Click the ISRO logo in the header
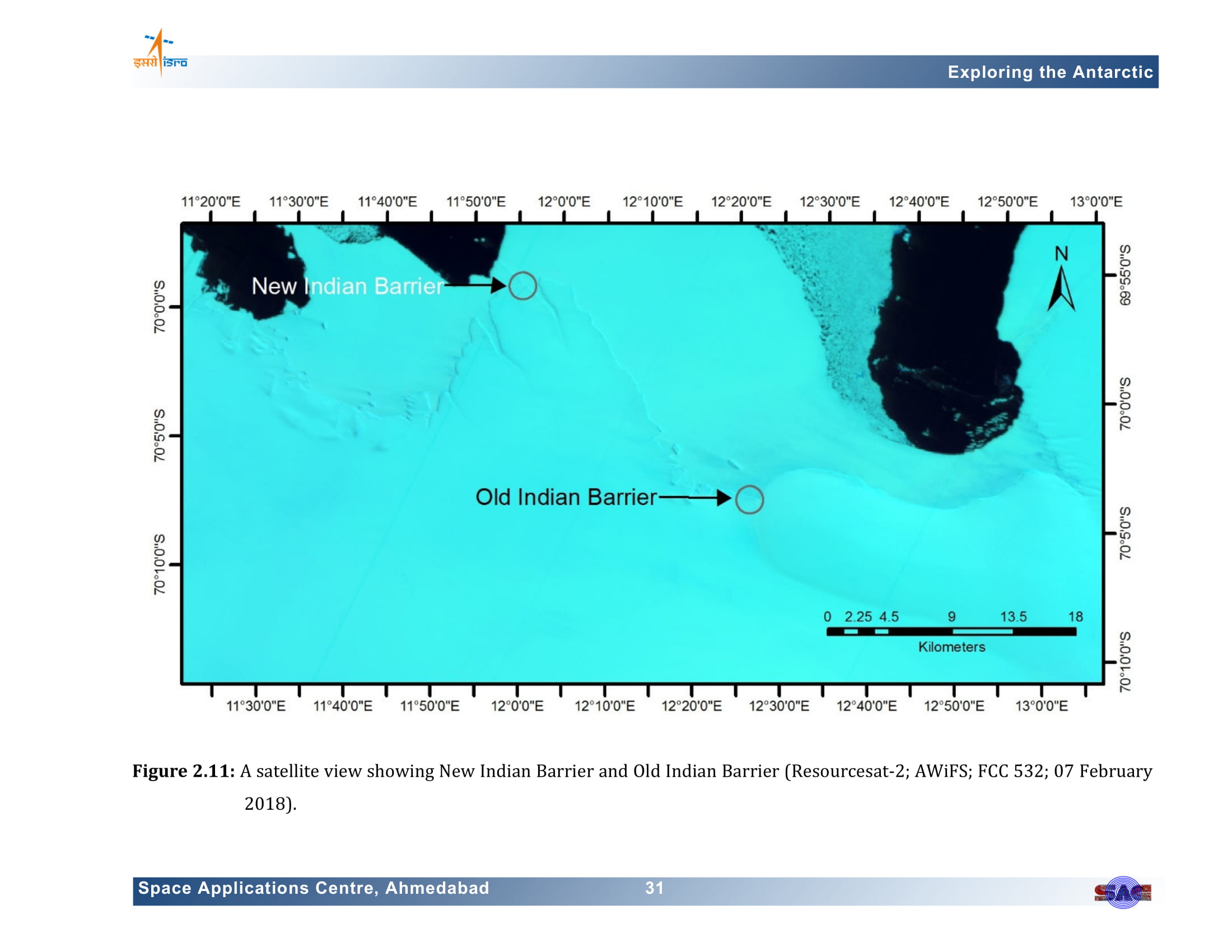The width and height of the screenshot is (1232, 952). click(160, 53)
